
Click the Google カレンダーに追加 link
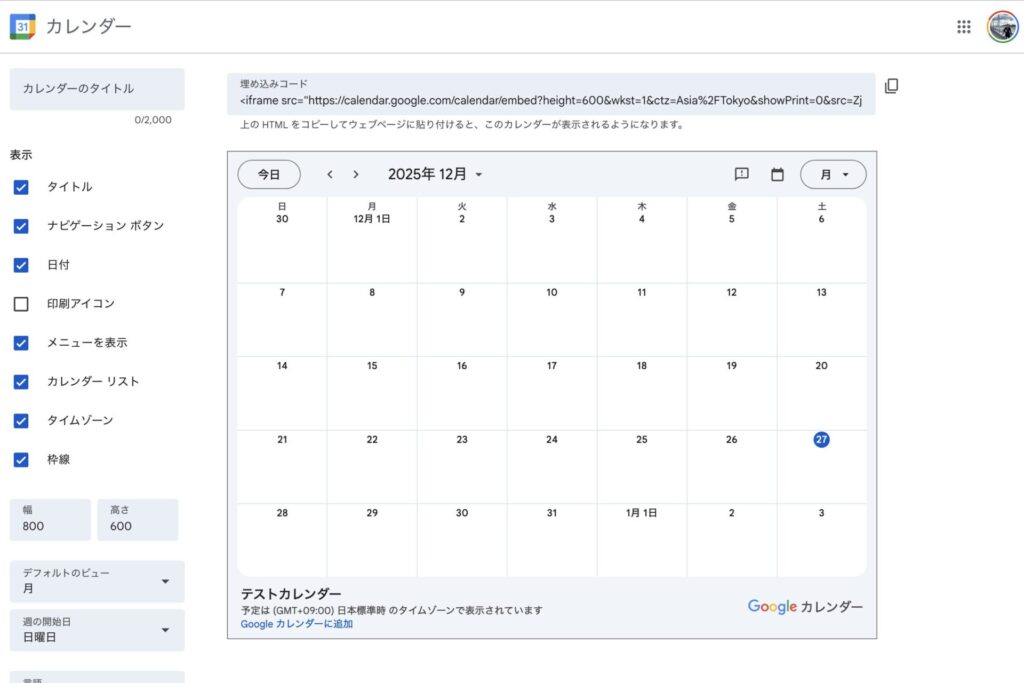tap(296, 624)
